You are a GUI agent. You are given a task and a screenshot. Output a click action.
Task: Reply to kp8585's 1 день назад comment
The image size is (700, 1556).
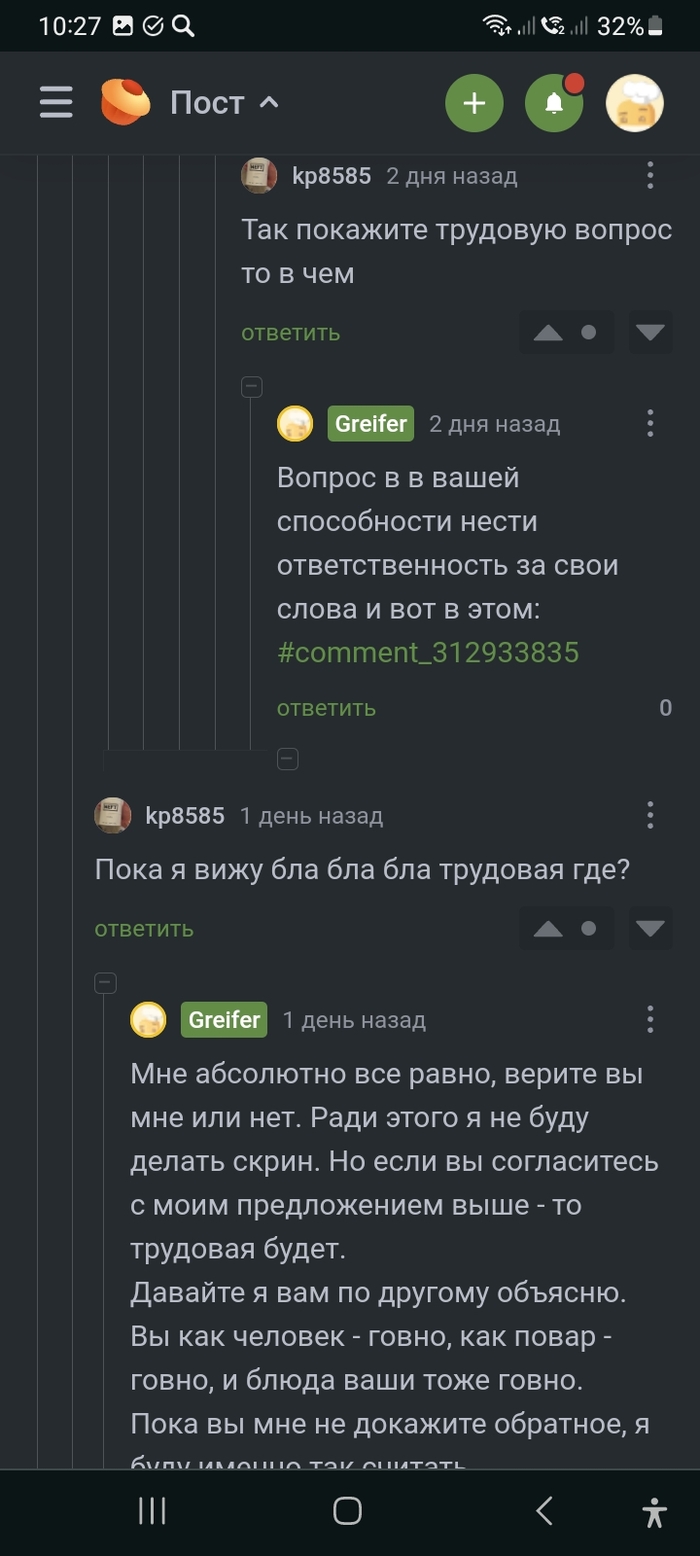[x=144, y=929]
